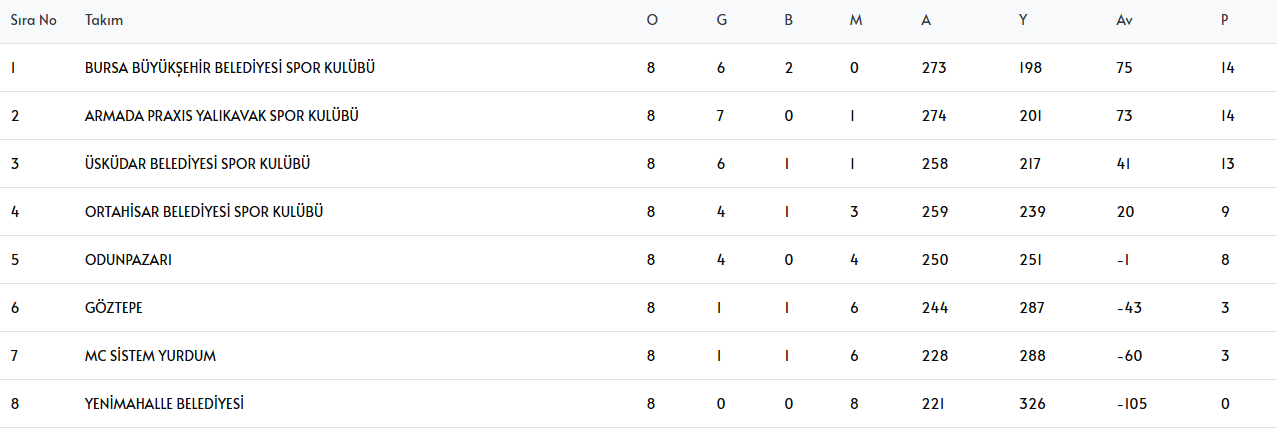This screenshot has width=1277, height=428.
Task: Click the B (draws) column header
Action: coord(788,21)
